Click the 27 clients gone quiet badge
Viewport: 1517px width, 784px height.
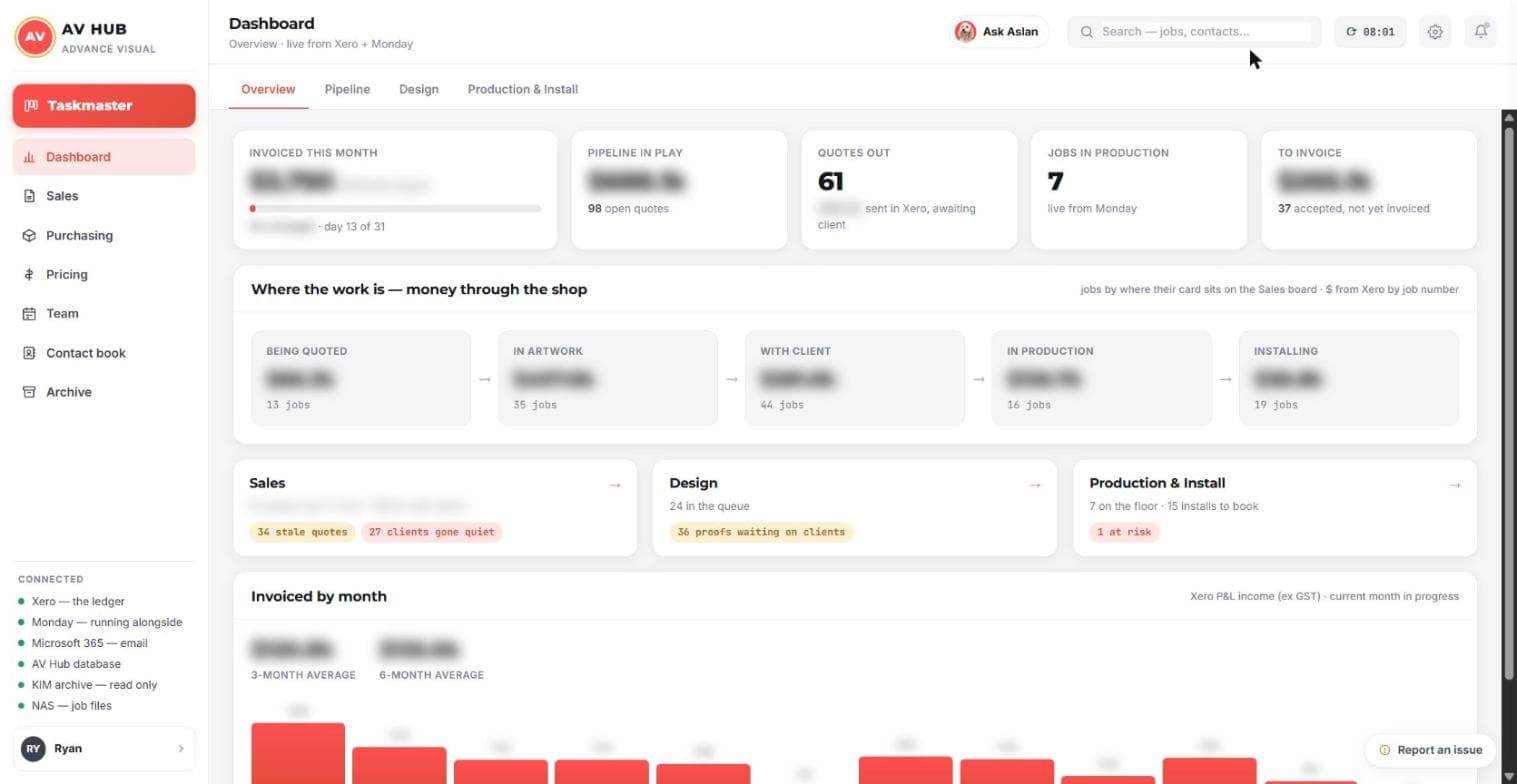(432, 532)
